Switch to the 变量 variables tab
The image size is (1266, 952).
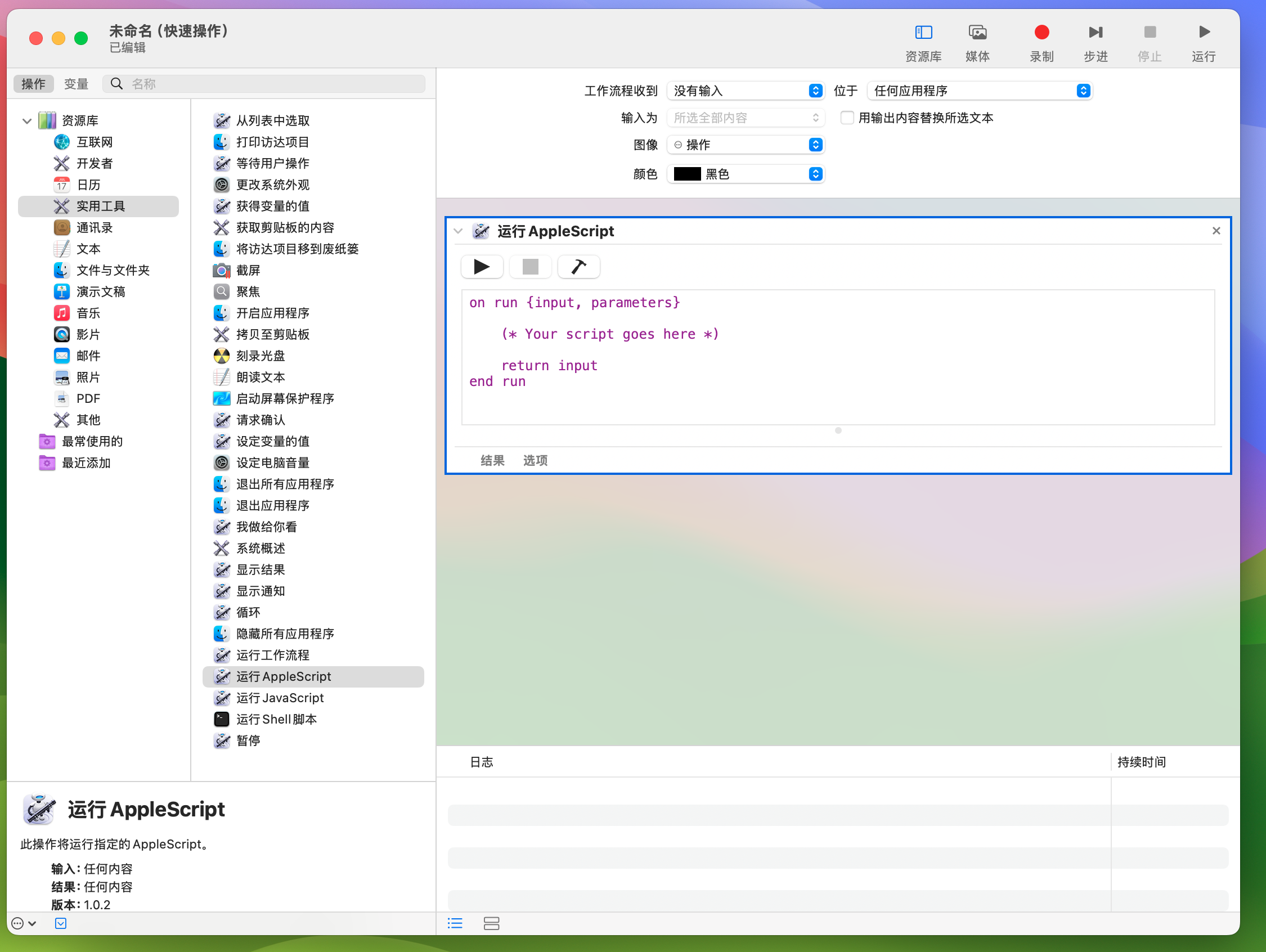(76, 84)
